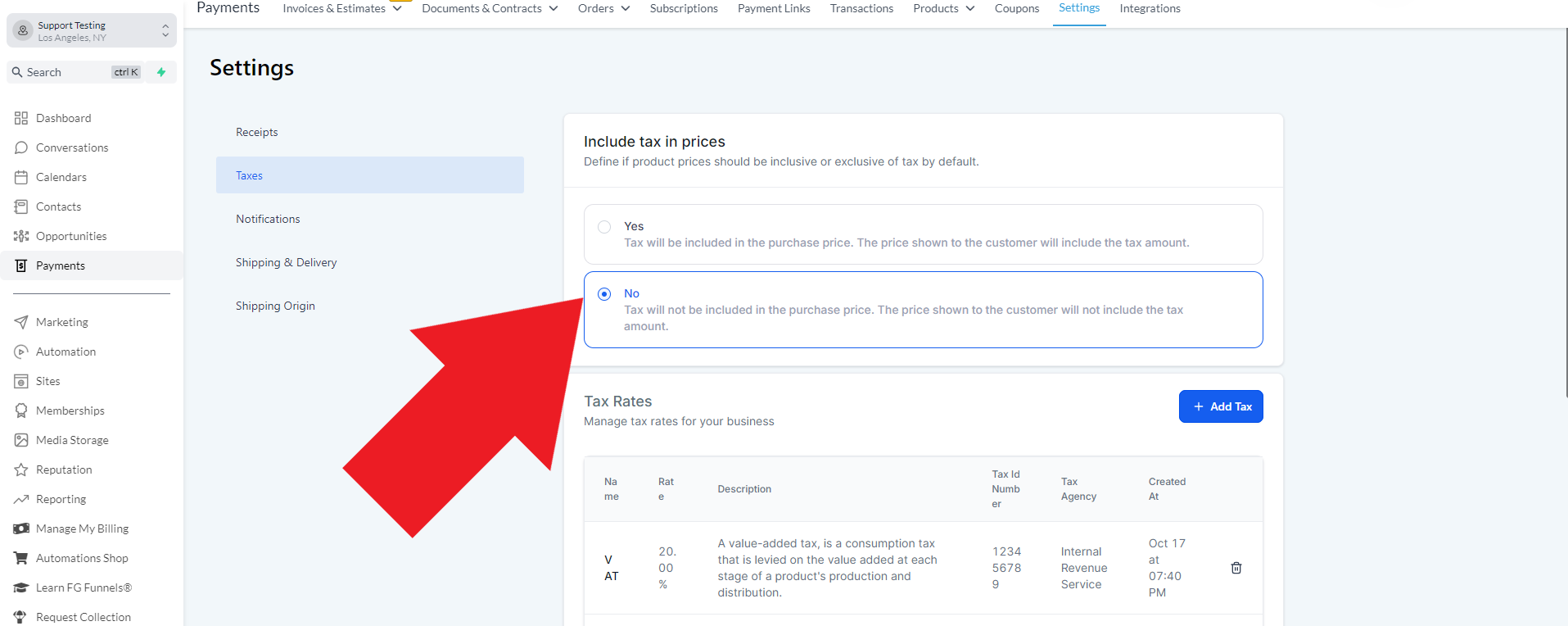Click the Search input field
This screenshot has height=626, width=1568.
pyautogui.click(x=75, y=72)
